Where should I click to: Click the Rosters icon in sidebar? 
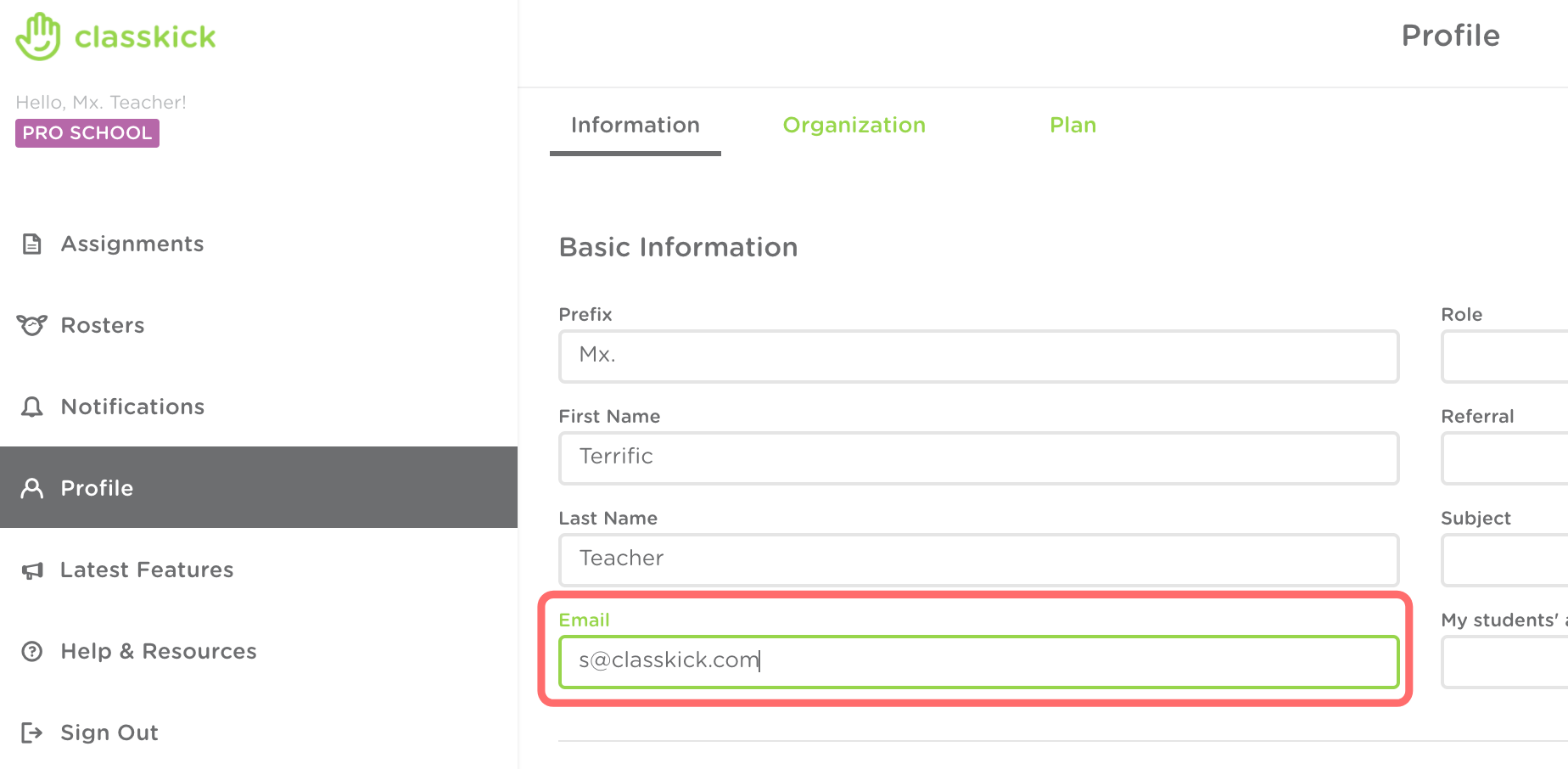click(31, 325)
